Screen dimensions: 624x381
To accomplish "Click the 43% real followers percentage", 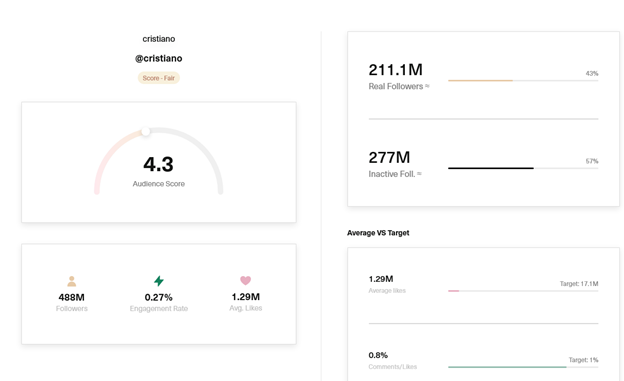I will (592, 73).
